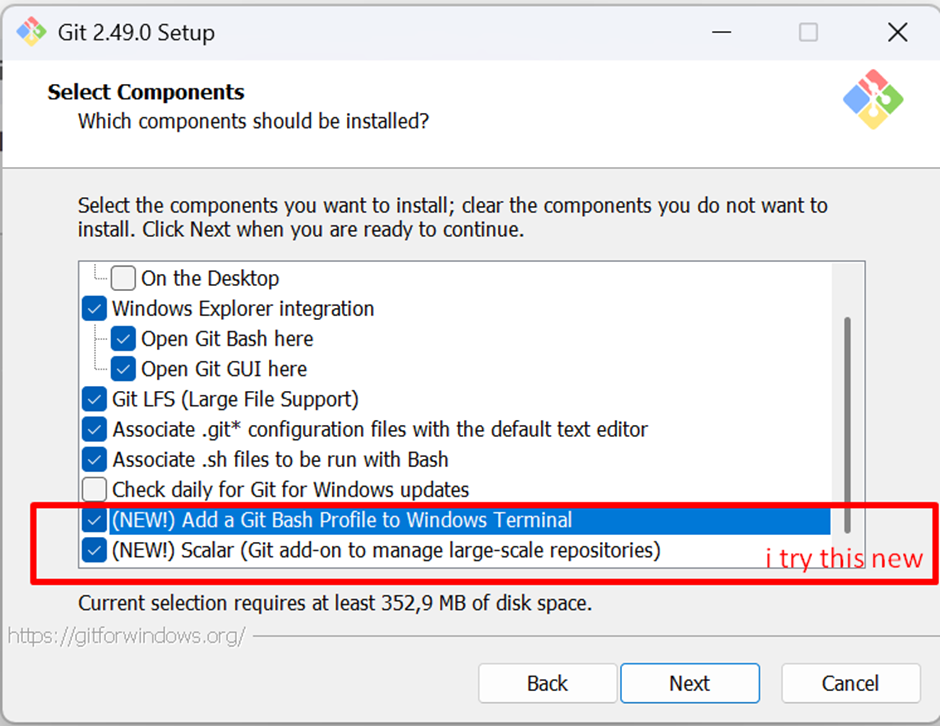Uncheck Open Git Bash here
This screenshot has width=940, height=726.
[123, 339]
